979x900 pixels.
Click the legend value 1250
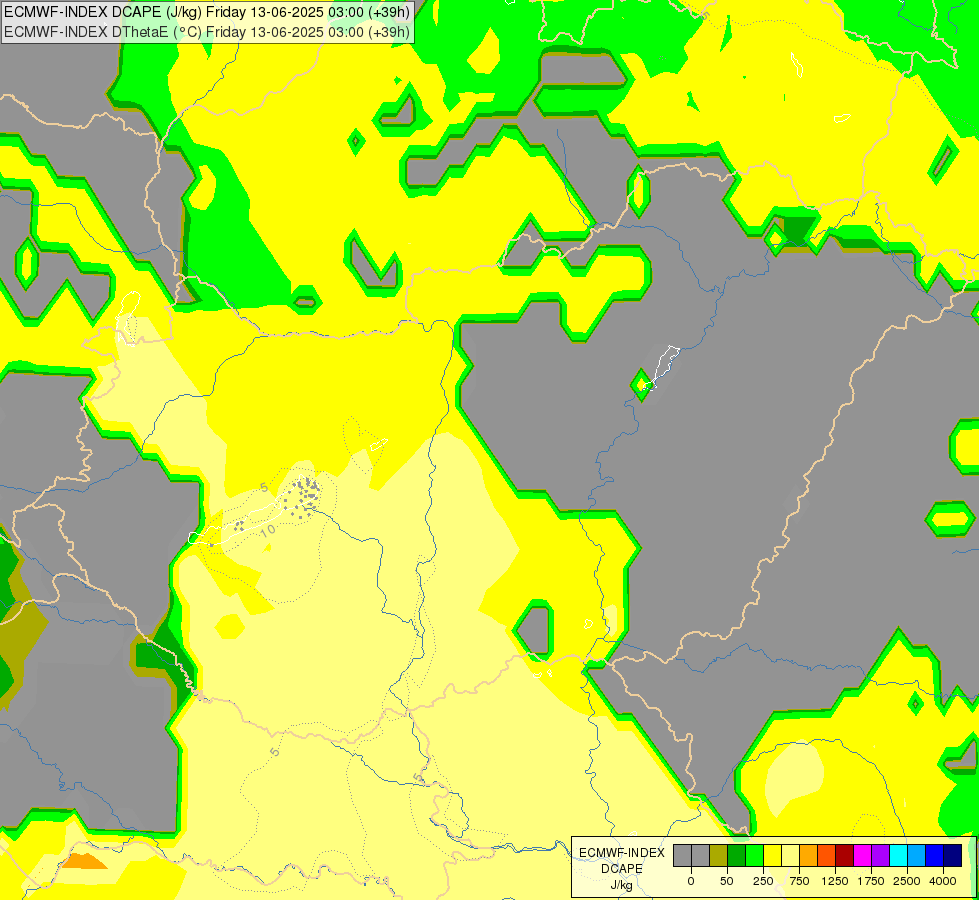tap(834, 881)
